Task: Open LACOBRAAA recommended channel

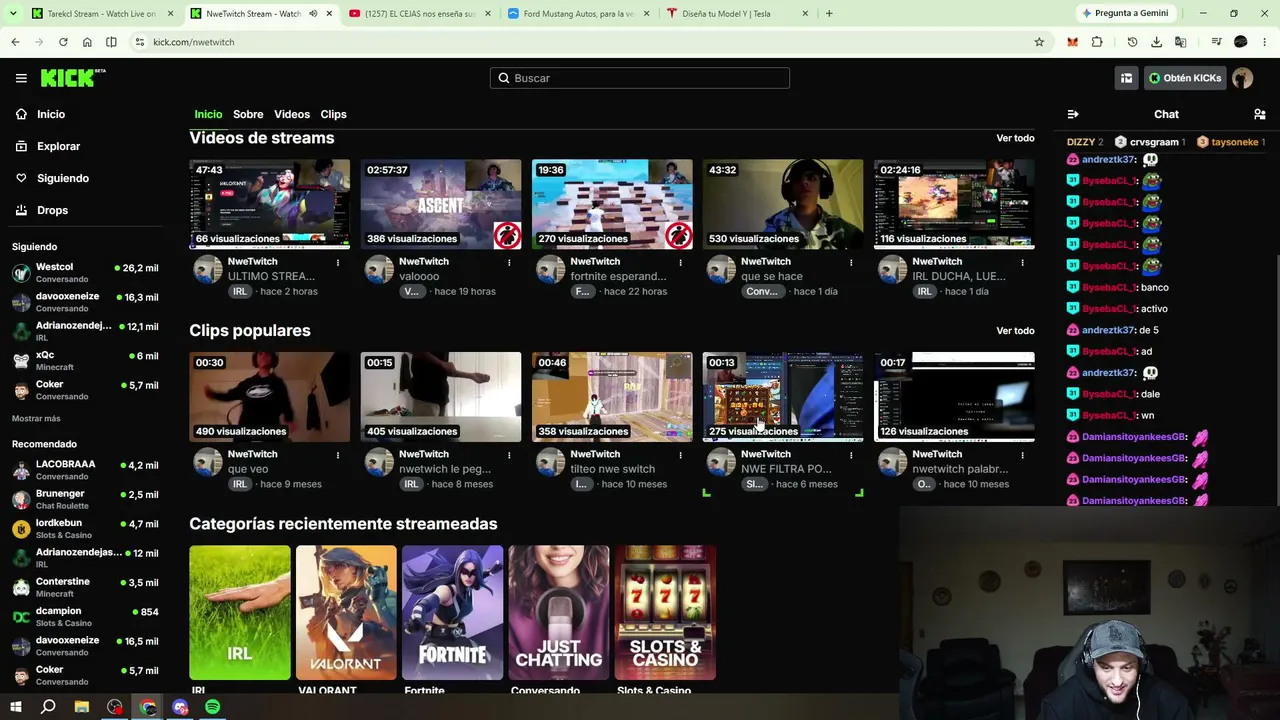Action: 85,469
